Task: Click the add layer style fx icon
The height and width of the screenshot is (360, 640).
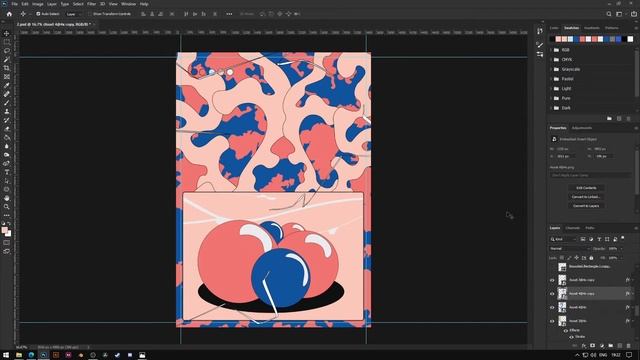Action: pos(584,346)
